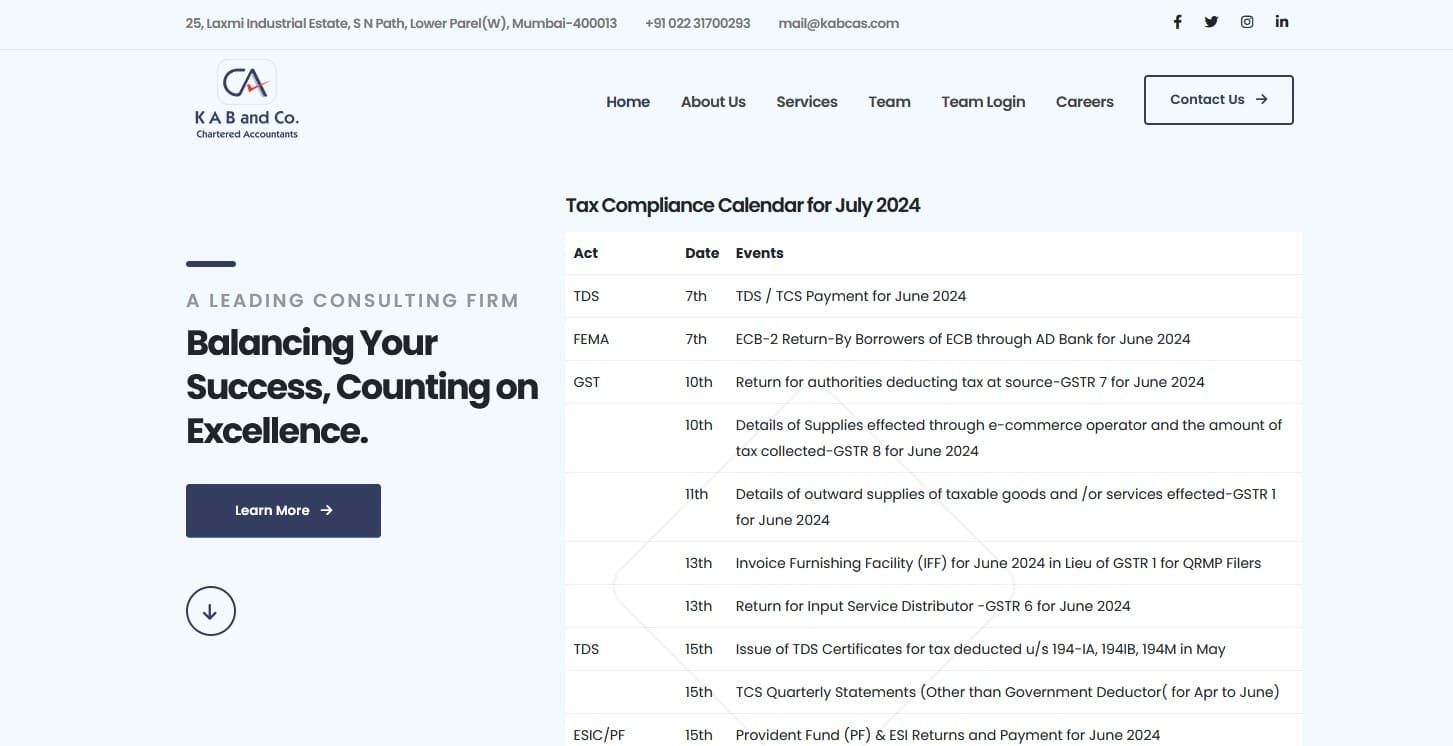Click the circular down-arrow scroll icon
Viewport: 1453px width, 746px height.
[210, 611]
